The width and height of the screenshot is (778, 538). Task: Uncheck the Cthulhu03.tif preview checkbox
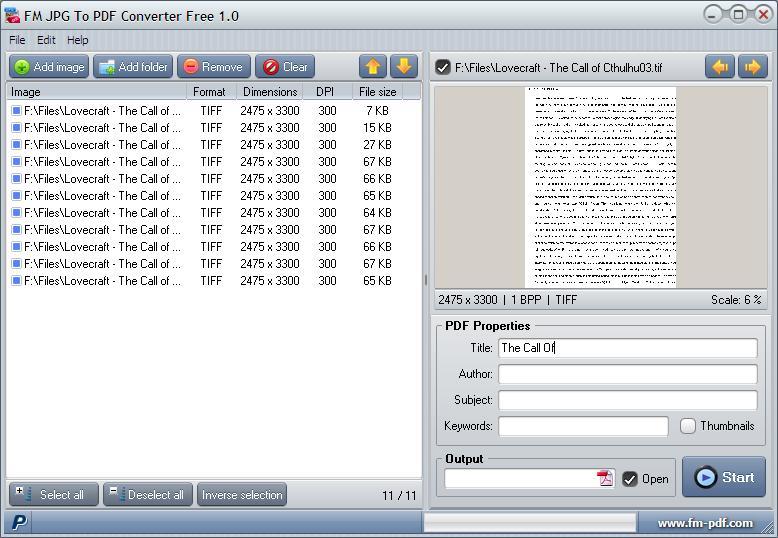pos(443,67)
